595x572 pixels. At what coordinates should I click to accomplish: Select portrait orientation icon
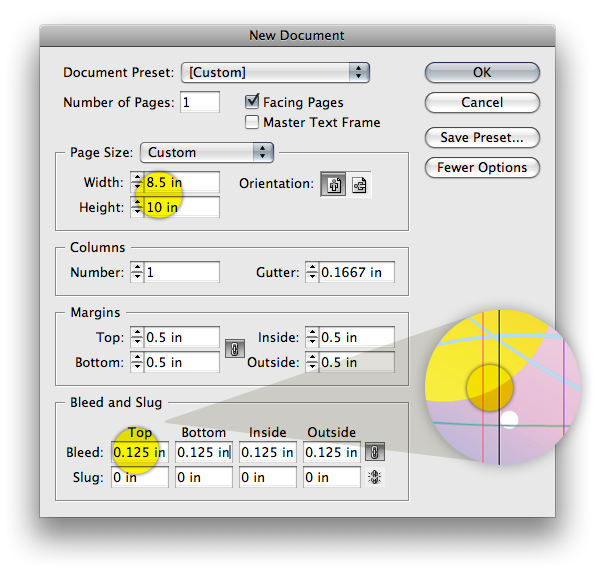pos(333,184)
